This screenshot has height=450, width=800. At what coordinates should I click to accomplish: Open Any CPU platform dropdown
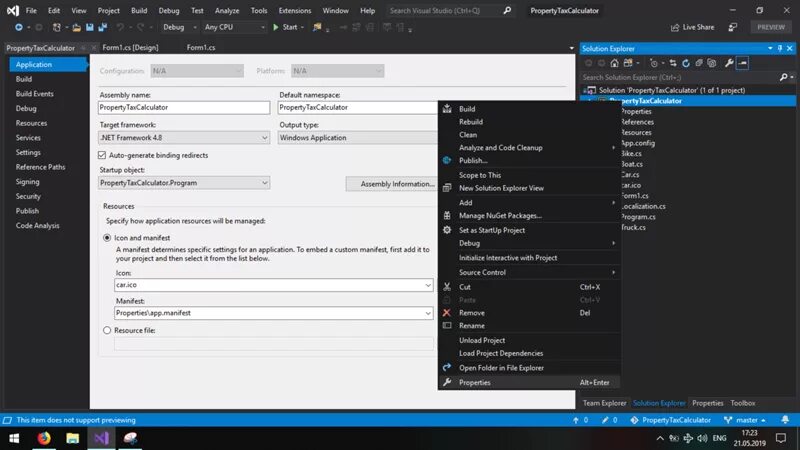pyautogui.click(x=235, y=27)
